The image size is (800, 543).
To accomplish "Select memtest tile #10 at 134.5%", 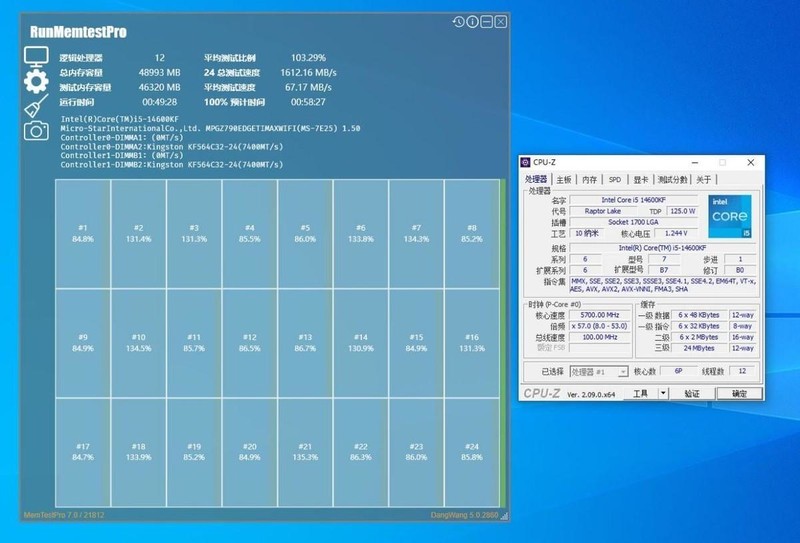I will click(x=138, y=343).
